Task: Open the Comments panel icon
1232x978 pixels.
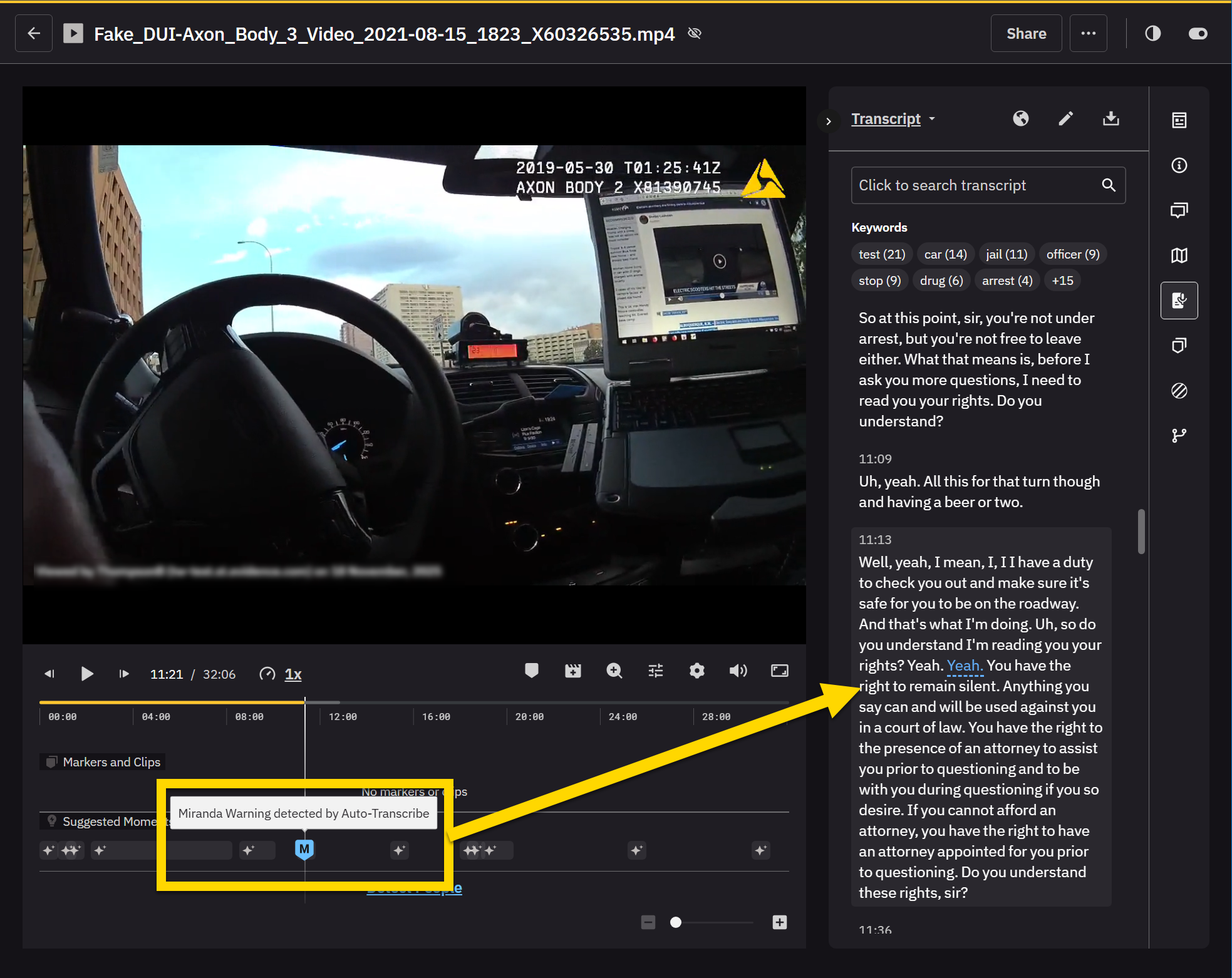Action: [1179, 210]
